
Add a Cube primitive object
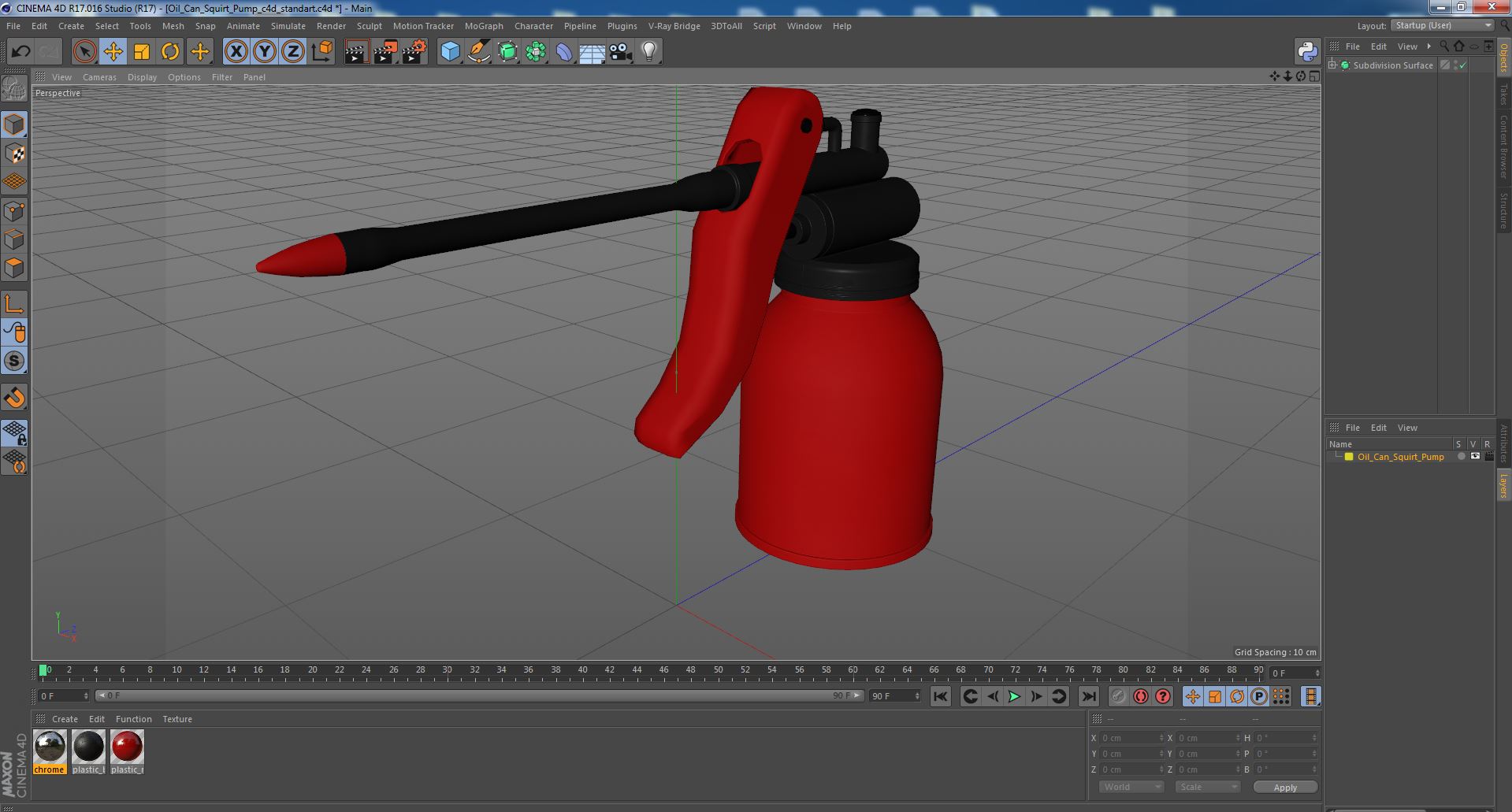450,52
